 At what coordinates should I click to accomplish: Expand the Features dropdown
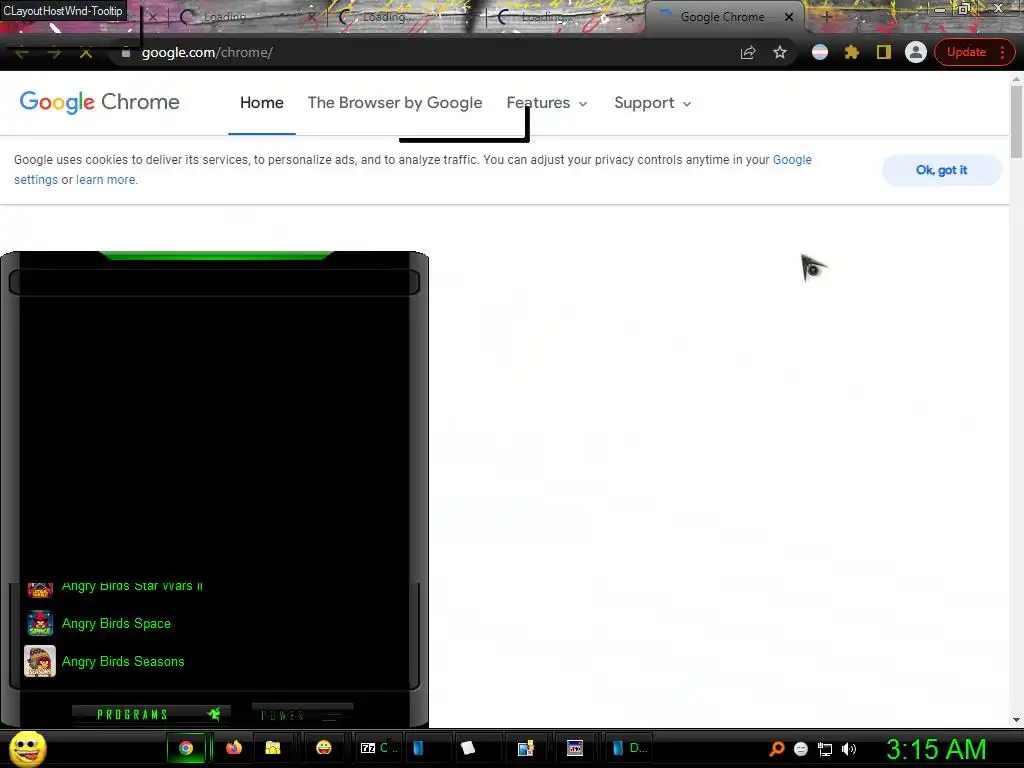coord(547,103)
